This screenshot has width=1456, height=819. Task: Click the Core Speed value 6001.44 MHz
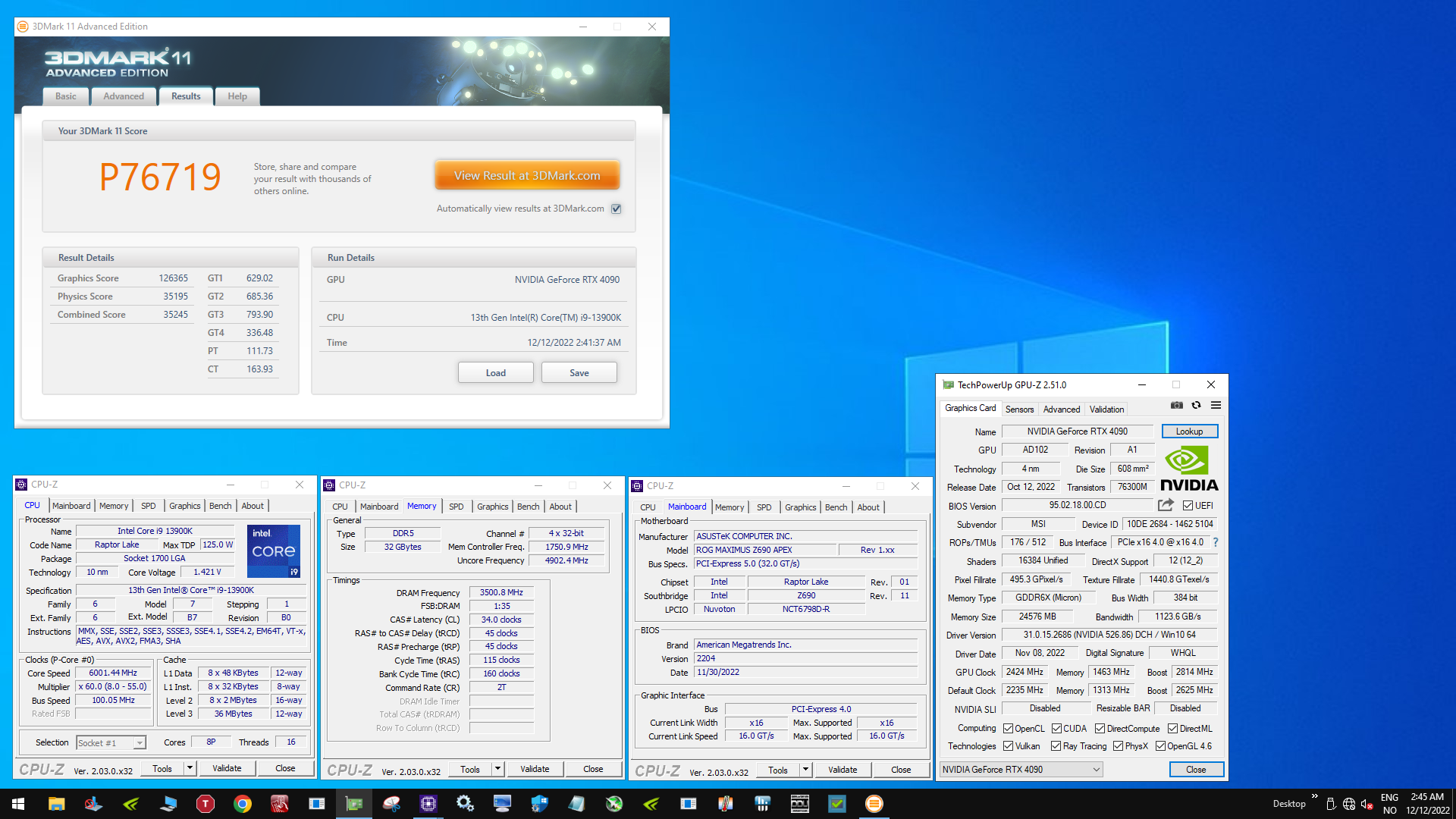tap(113, 673)
